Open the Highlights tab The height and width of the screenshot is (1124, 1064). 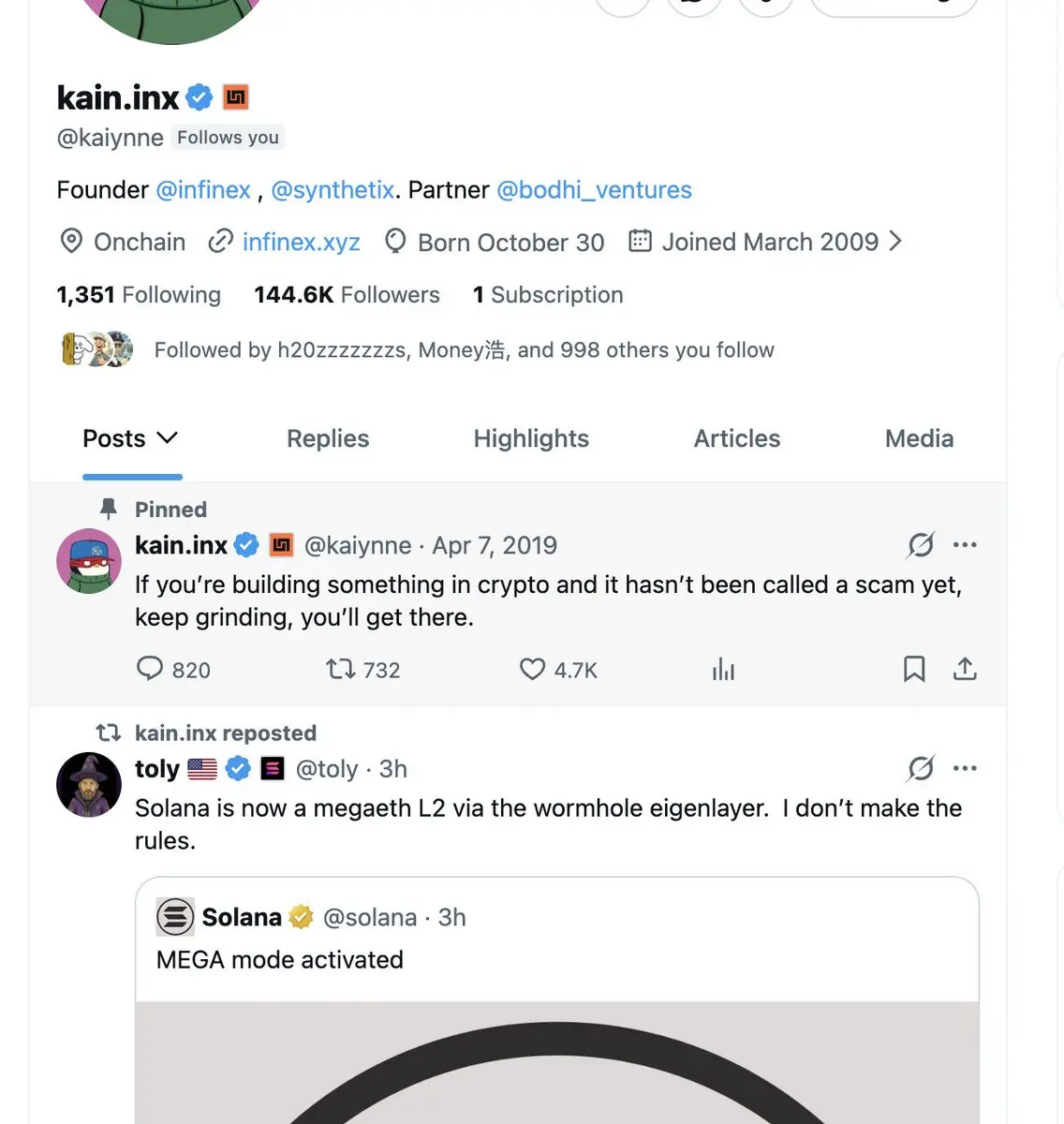click(531, 438)
